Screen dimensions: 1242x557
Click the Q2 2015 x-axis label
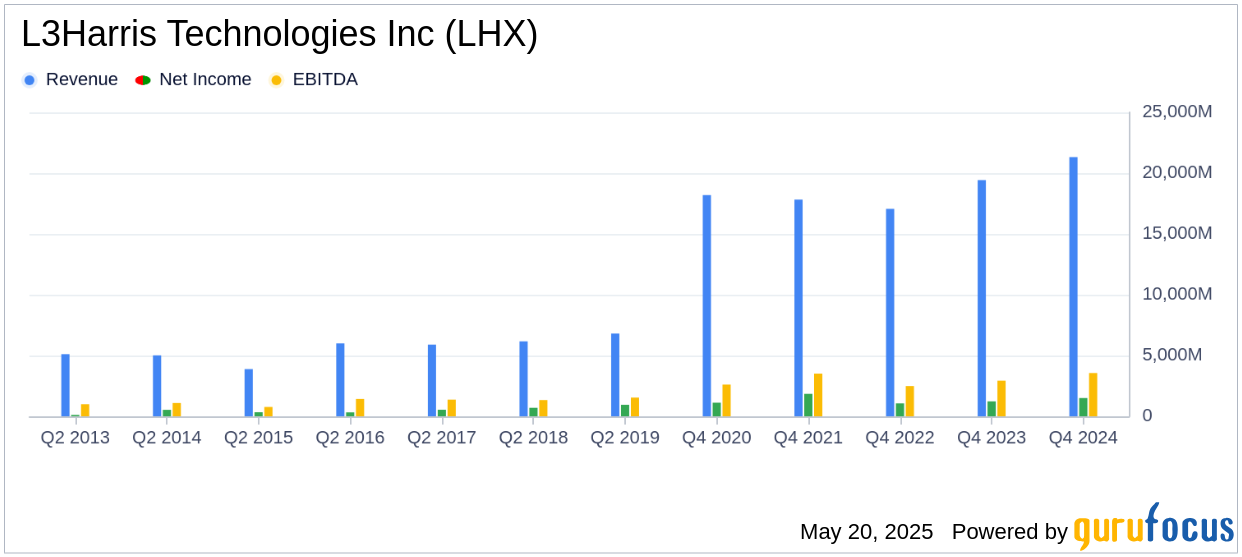(258, 438)
